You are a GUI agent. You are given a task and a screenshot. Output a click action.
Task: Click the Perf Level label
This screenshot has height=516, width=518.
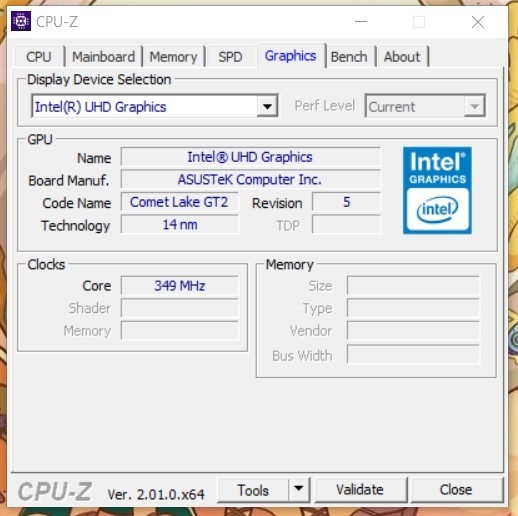[x=325, y=106]
